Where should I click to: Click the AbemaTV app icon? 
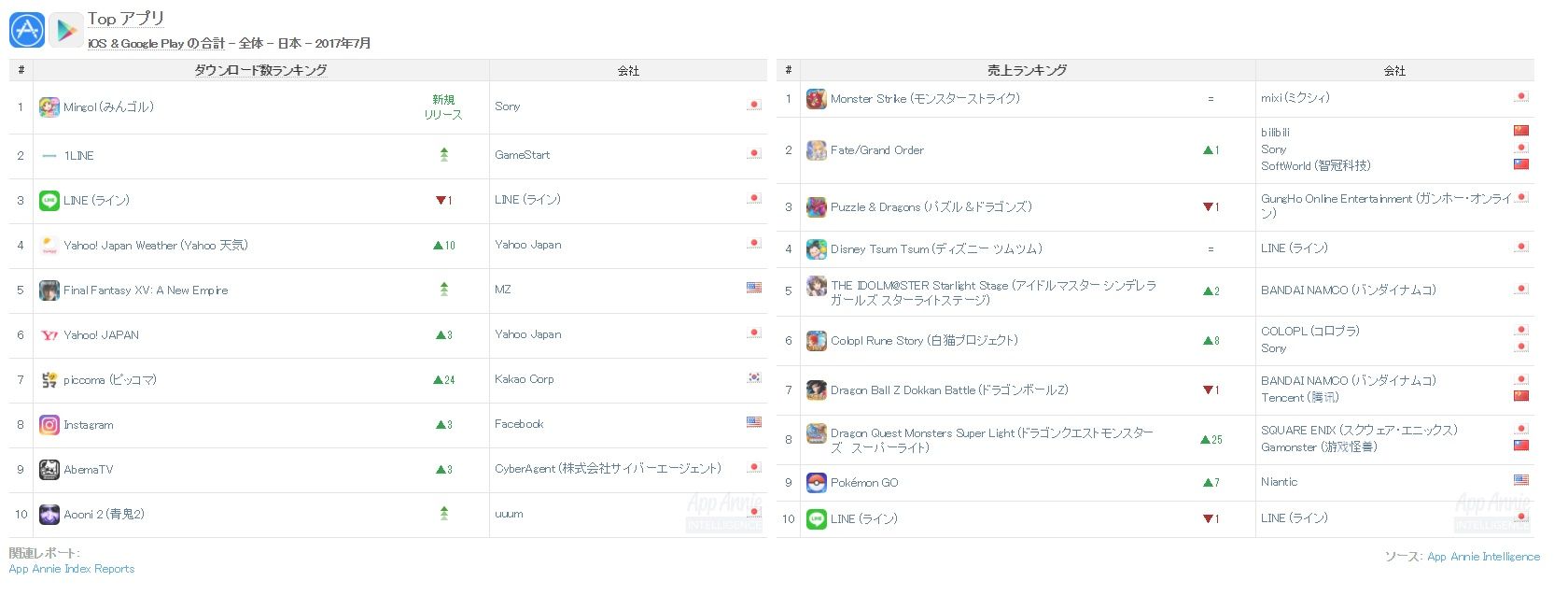49,470
